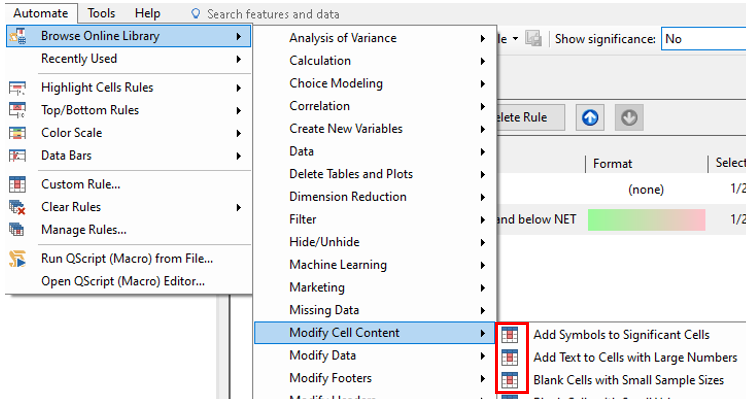746x399 pixels.
Task: Expand Browse Online Library submenu
Action: (128, 36)
